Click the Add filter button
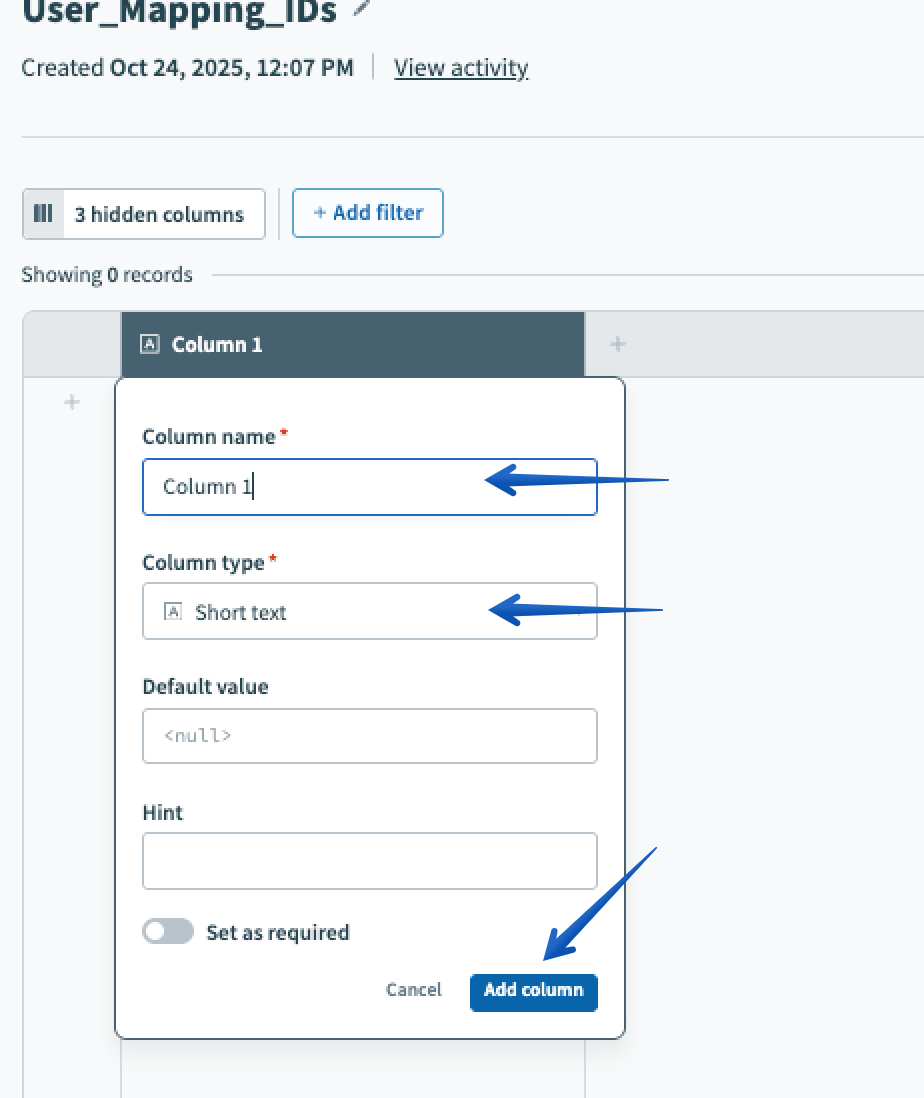Image resolution: width=924 pixels, height=1098 pixels. pyautogui.click(x=367, y=213)
